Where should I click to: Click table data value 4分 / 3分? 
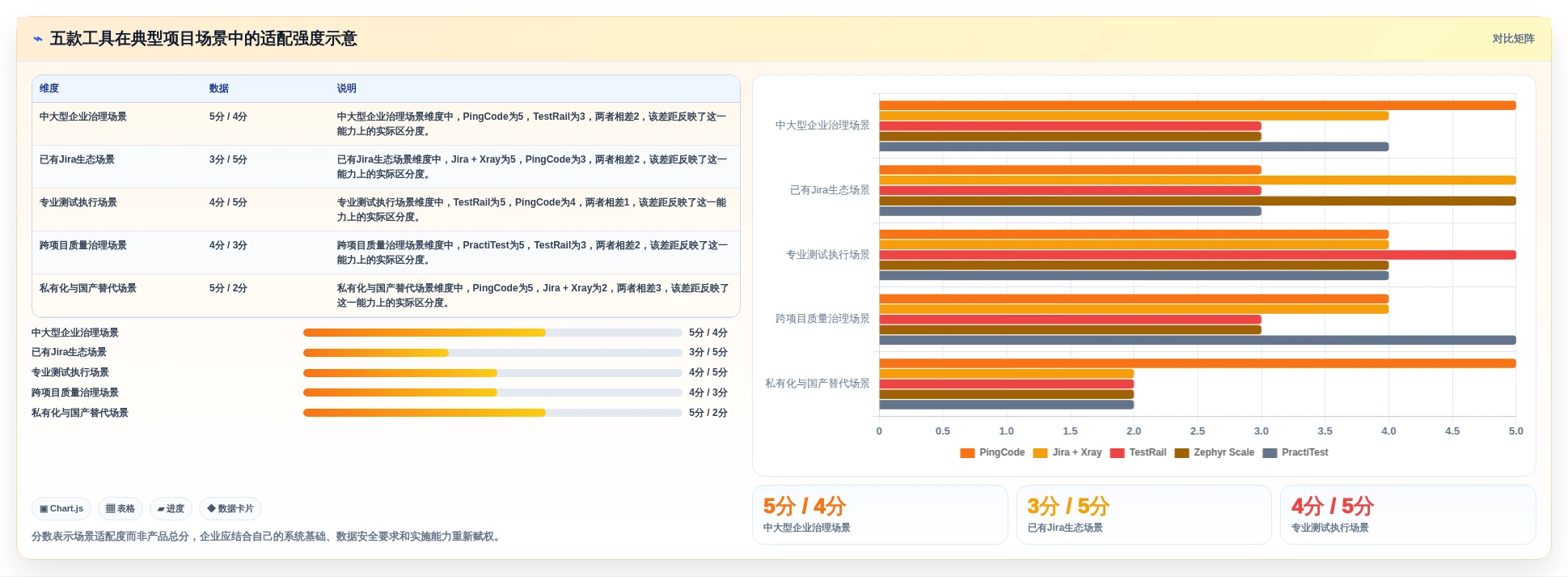228,245
